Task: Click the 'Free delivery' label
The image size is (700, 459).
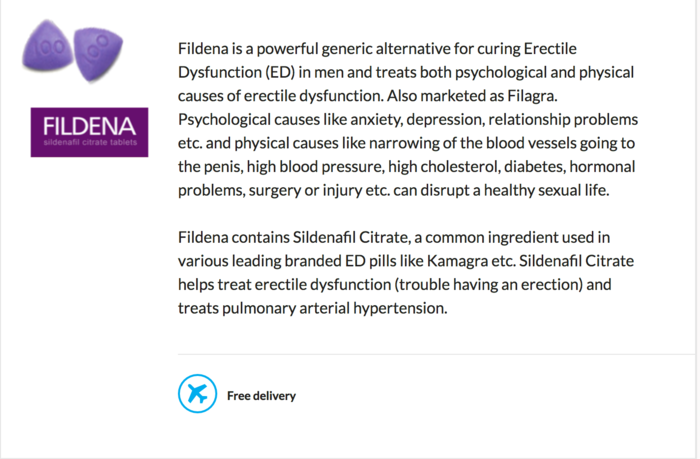Action: click(261, 396)
